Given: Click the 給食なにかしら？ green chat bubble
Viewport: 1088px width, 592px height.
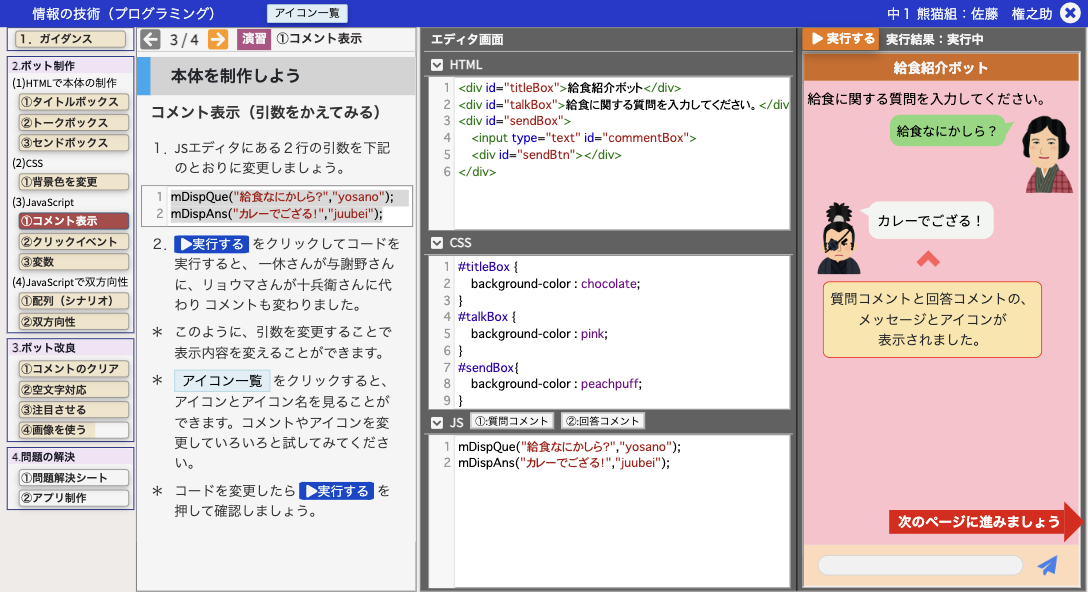Looking at the screenshot, I should [947, 130].
